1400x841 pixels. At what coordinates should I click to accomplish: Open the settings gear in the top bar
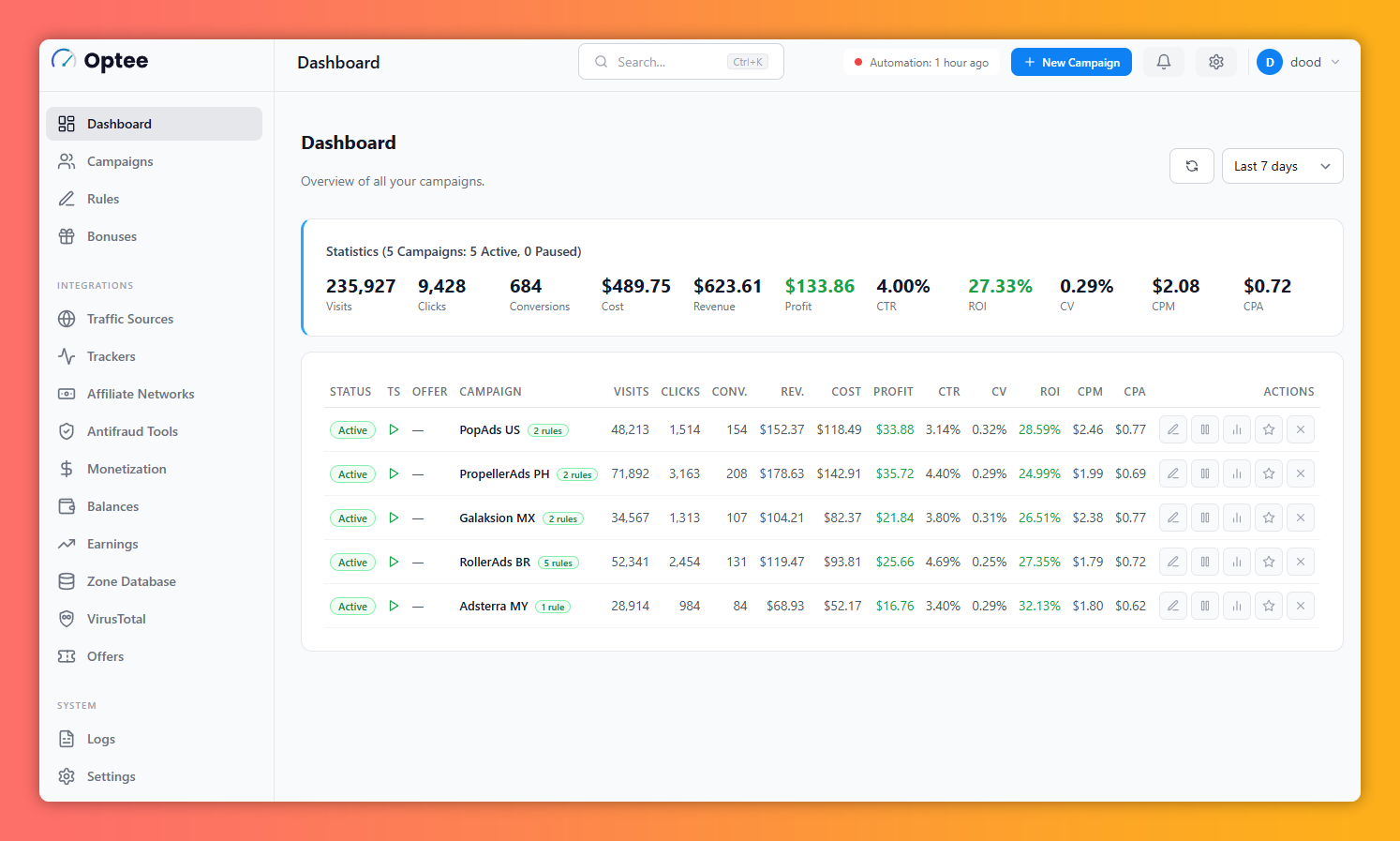(x=1216, y=62)
